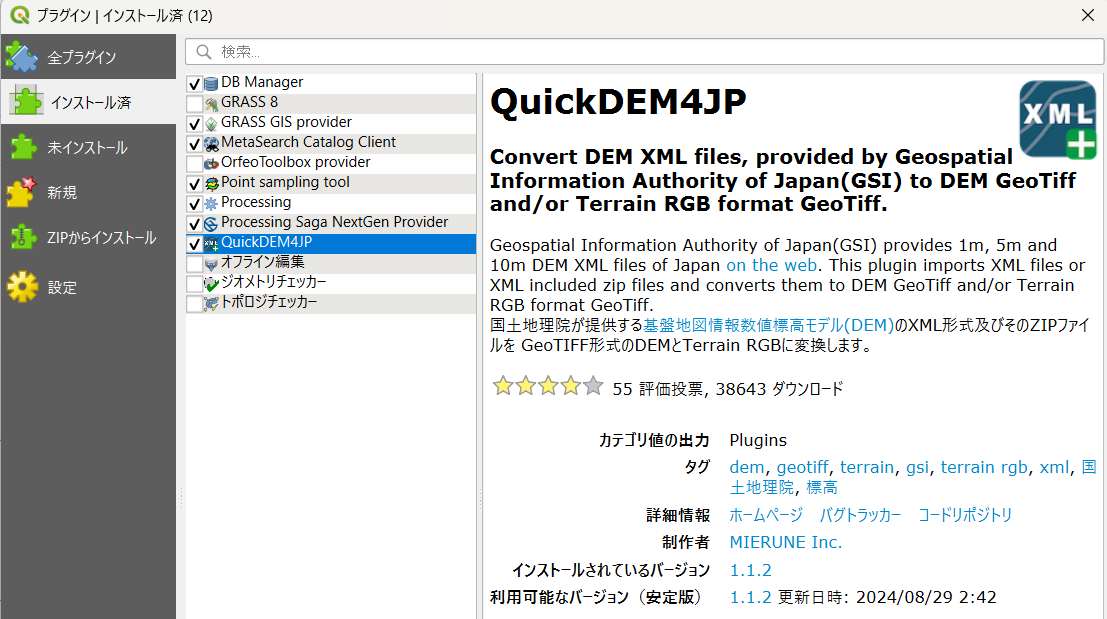Open the 未インストール tab

pyautogui.click(x=88, y=148)
